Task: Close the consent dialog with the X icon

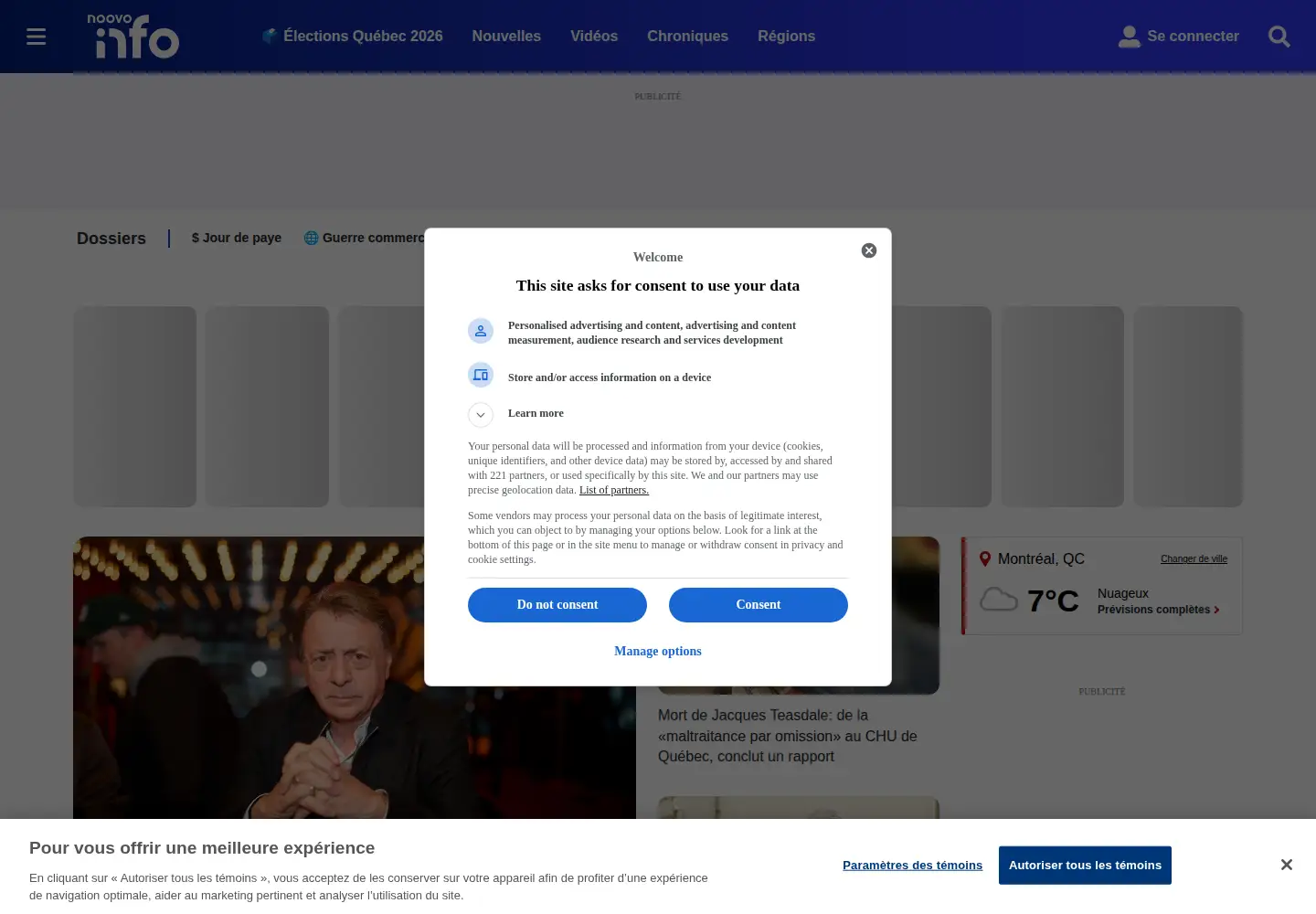Action: coord(869,250)
